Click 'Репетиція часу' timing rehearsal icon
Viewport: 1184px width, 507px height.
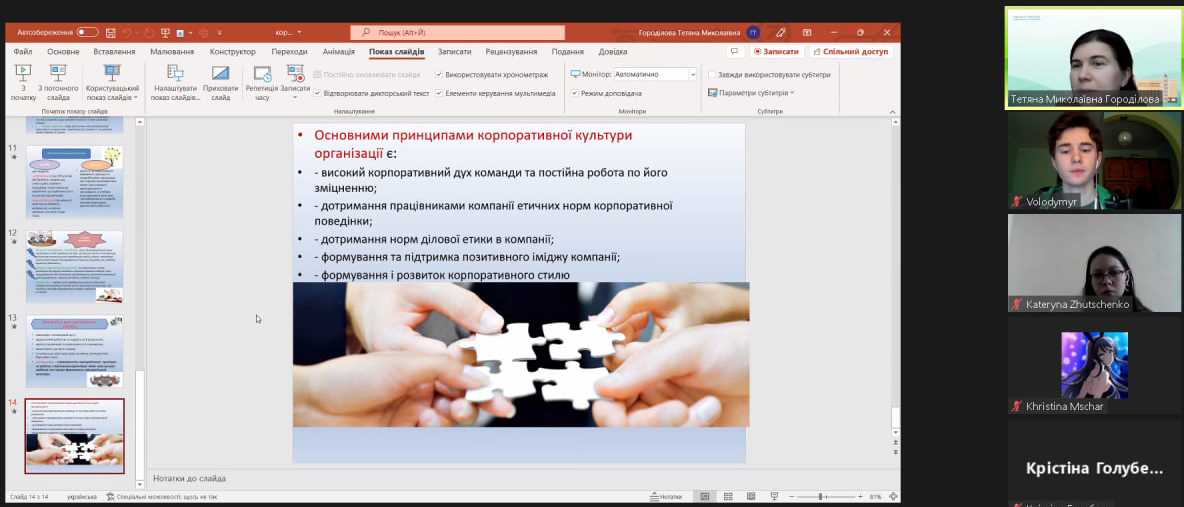click(262, 74)
